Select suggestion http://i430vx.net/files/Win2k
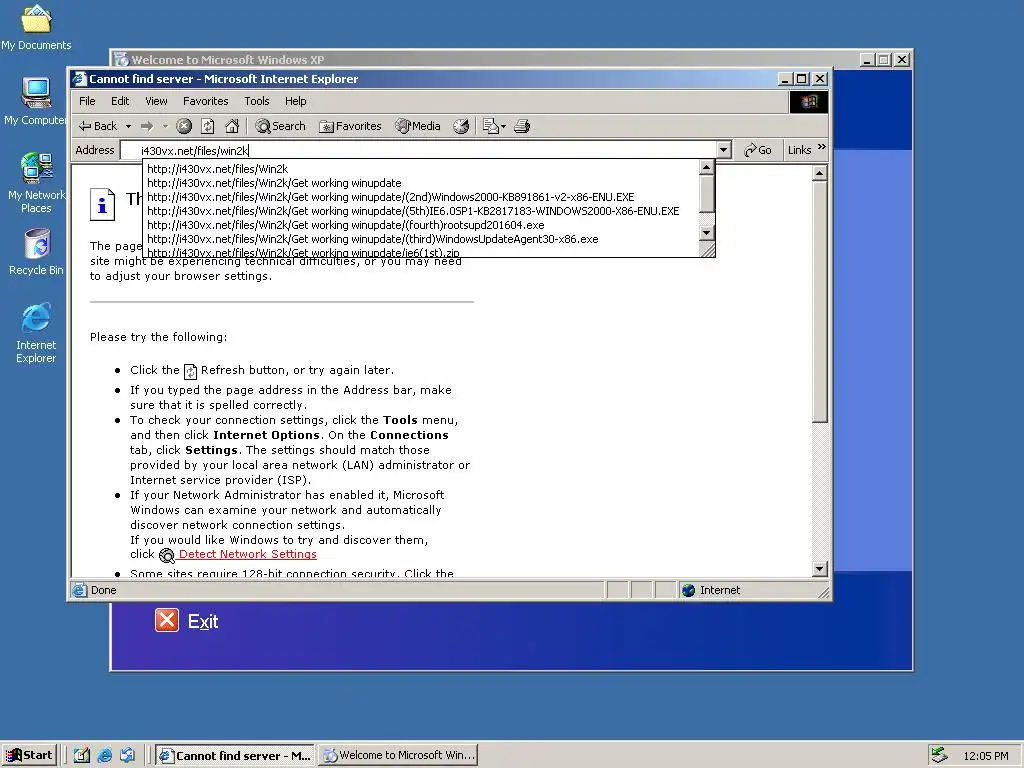1024x768 pixels. pyautogui.click(x=421, y=168)
